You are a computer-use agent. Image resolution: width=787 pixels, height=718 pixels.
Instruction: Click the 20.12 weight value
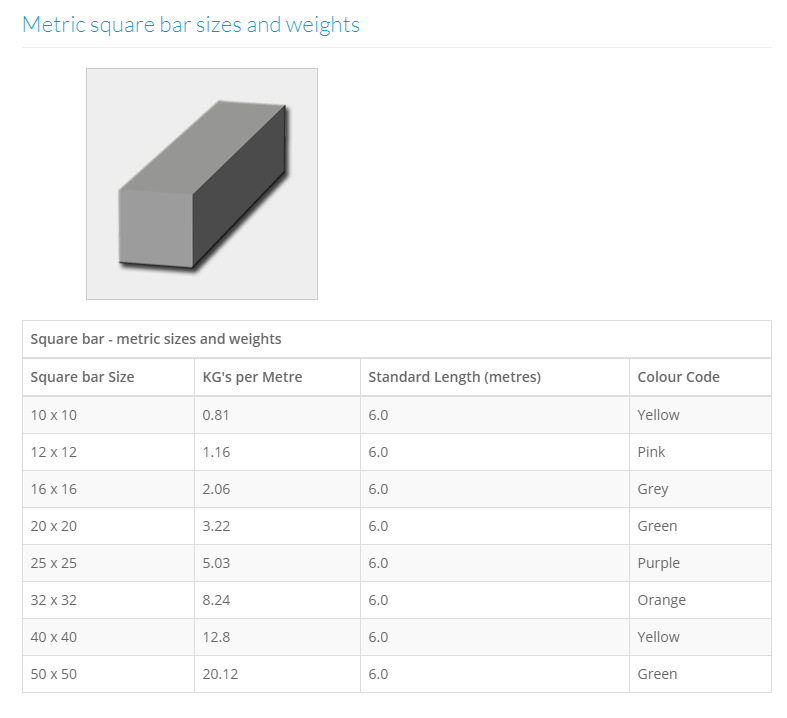(220, 674)
